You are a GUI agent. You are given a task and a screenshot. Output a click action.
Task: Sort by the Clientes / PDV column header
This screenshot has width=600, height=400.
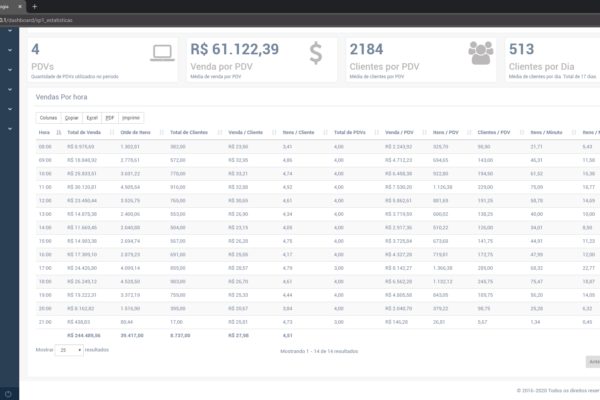coord(494,132)
